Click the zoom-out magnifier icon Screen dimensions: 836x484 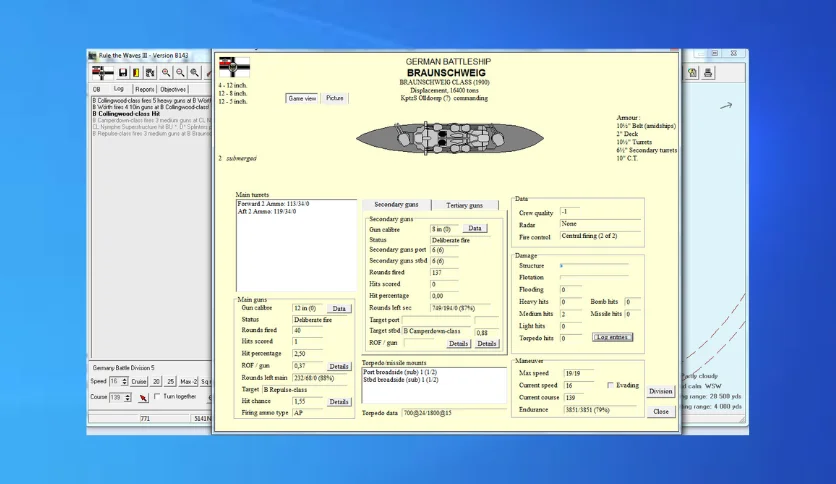(180, 72)
